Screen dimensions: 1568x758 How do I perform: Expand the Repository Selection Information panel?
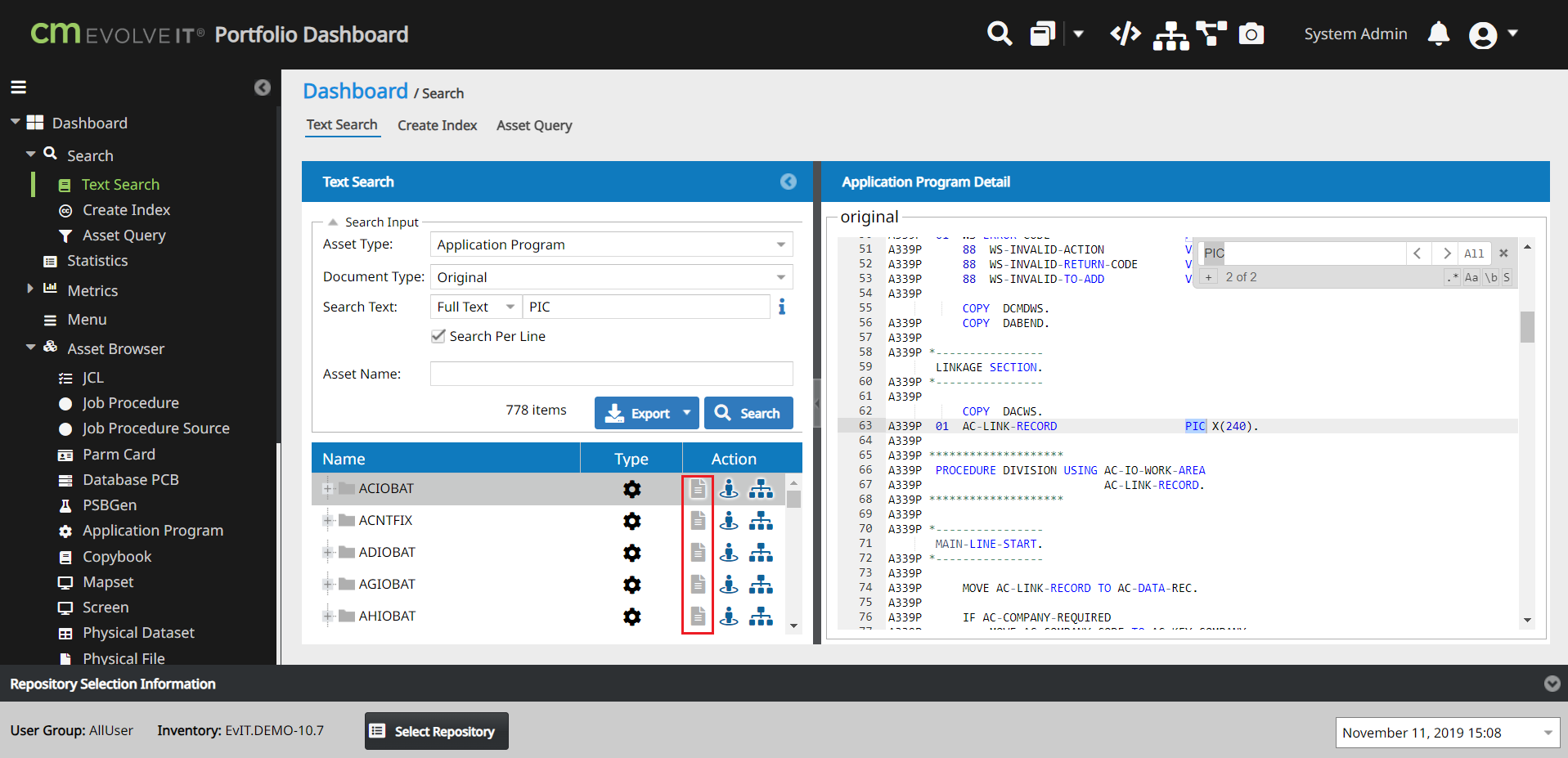pos(1552,684)
